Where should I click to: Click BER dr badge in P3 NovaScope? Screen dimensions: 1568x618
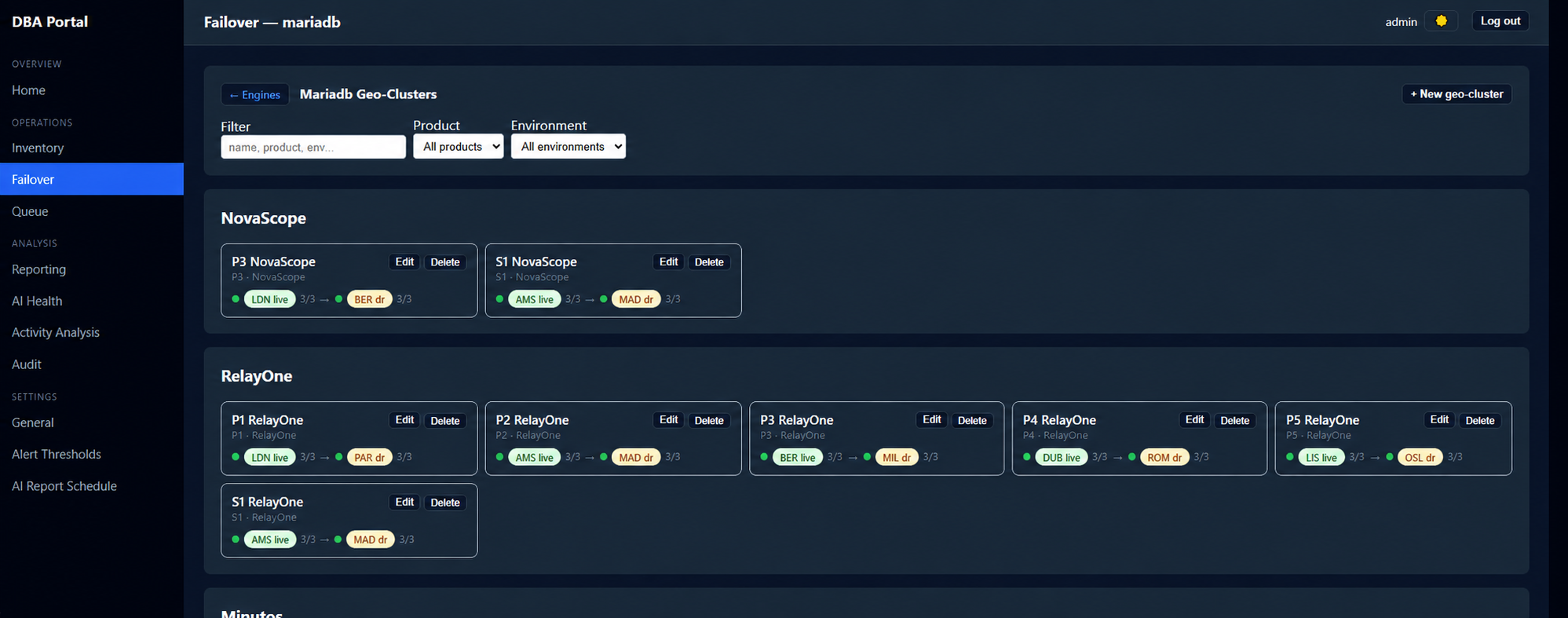point(369,299)
